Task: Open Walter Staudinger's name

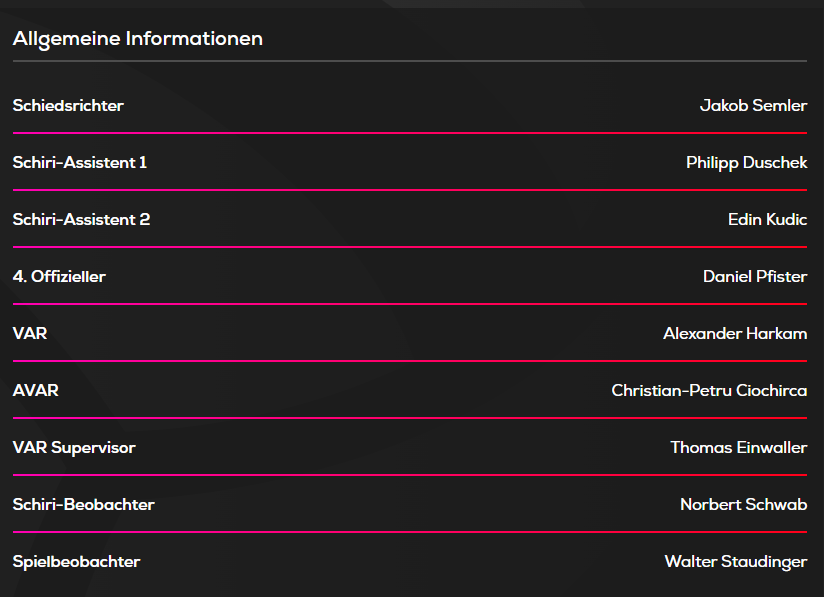Action: (x=735, y=561)
